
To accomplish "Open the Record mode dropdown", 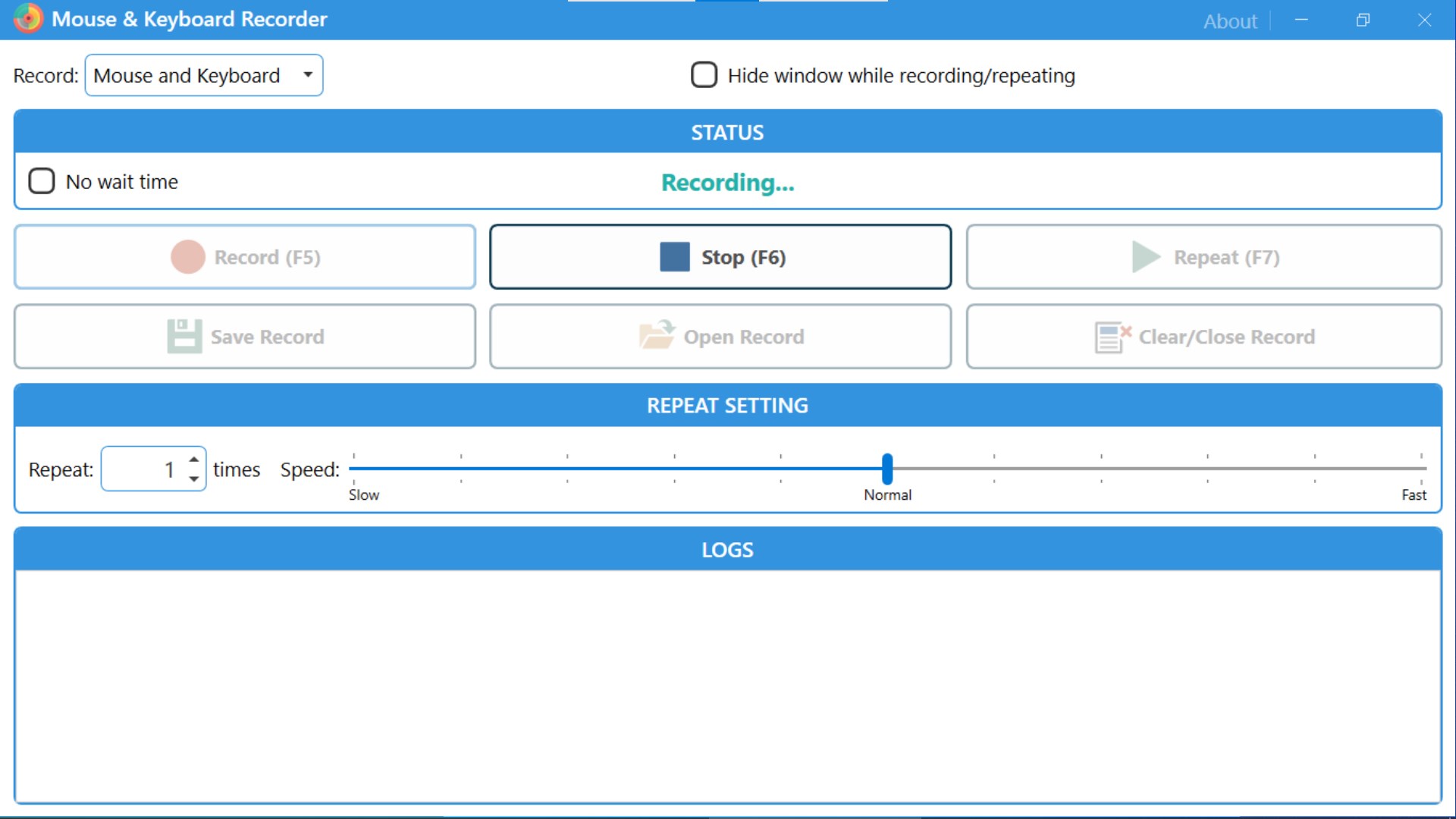I will [203, 75].
